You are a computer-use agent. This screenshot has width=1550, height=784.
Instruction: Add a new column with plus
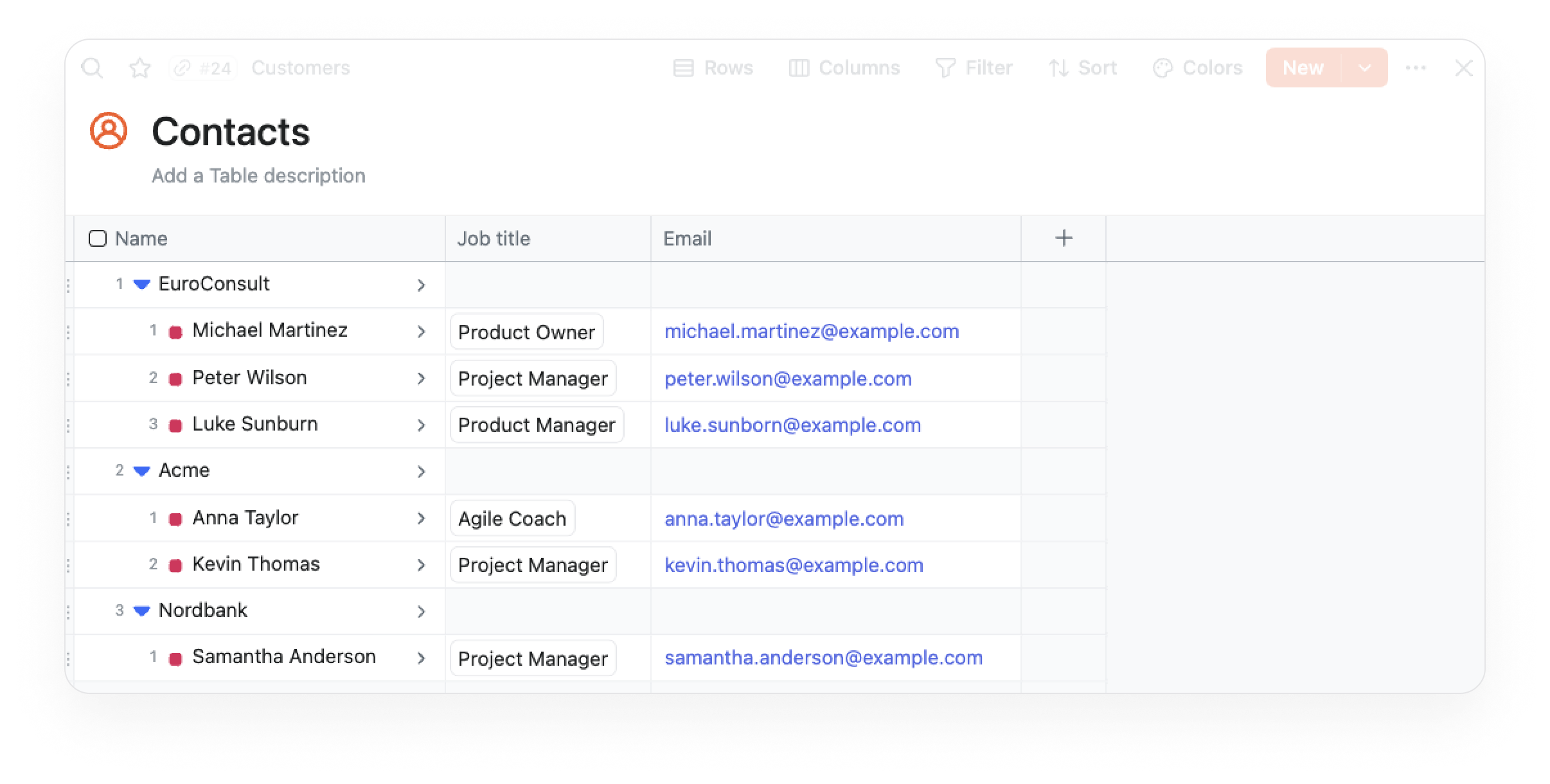coord(1064,238)
